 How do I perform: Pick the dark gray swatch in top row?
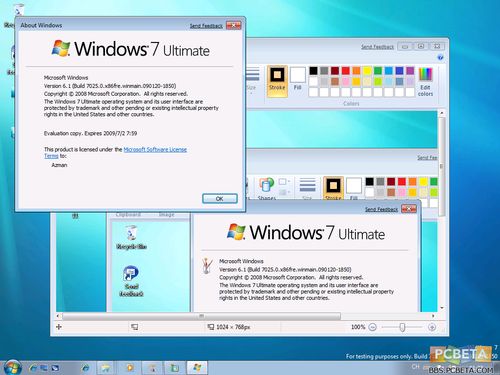pos(324,71)
